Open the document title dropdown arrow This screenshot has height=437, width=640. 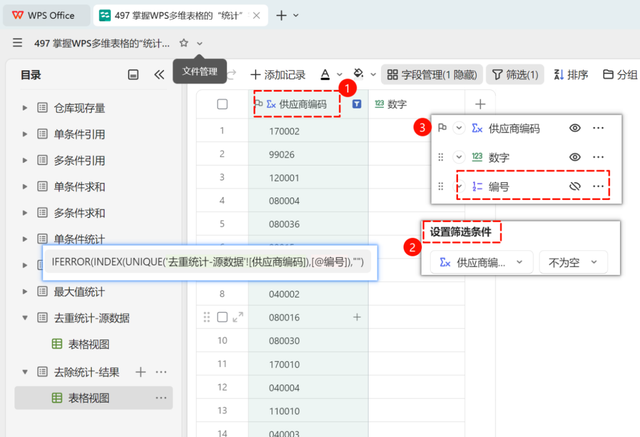tap(199, 43)
